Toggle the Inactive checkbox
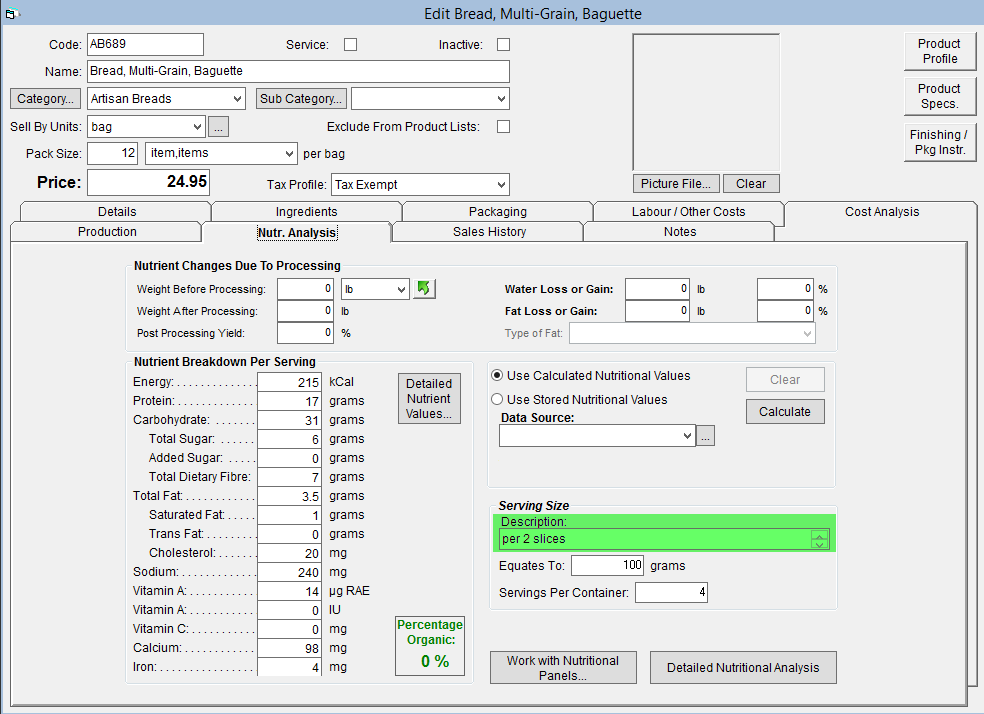 pos(503,45)
